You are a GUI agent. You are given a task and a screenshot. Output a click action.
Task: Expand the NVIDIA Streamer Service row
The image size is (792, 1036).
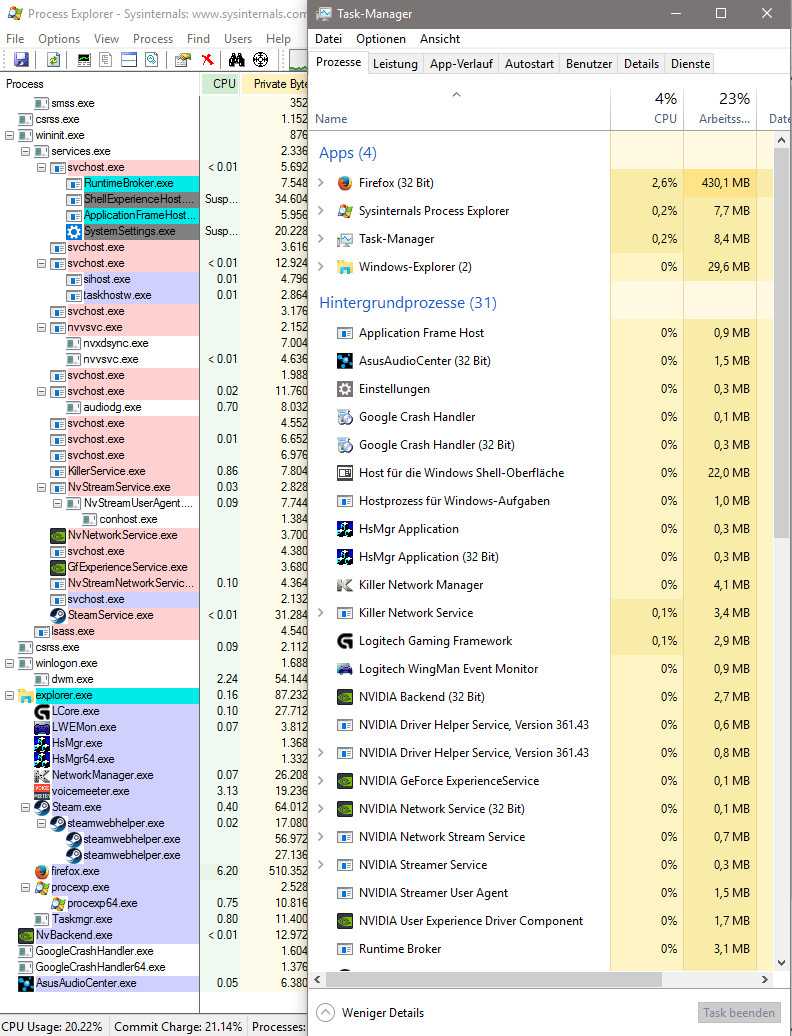tap(321, 865)
